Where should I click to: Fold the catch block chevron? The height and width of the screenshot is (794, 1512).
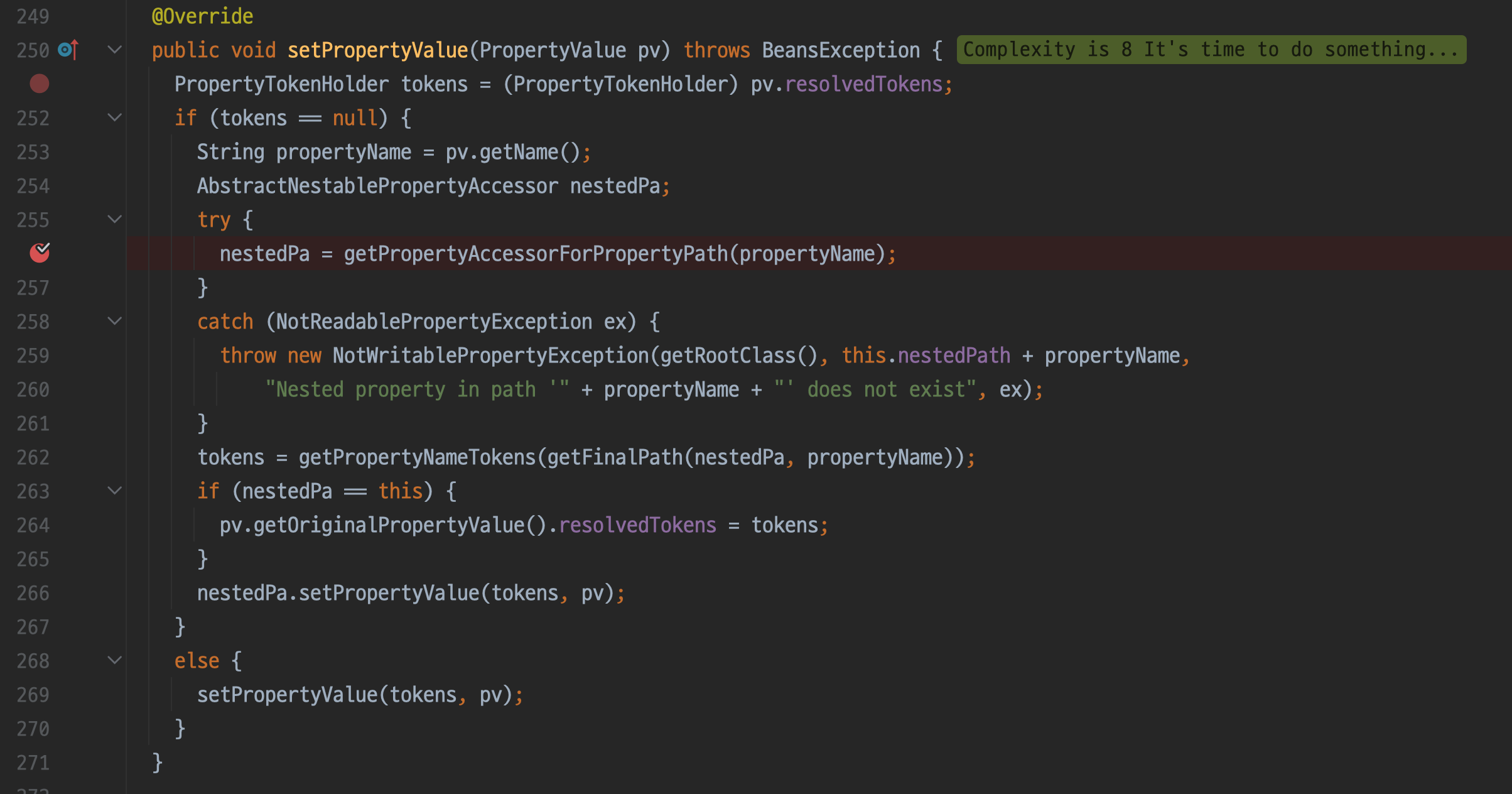(114, 321)
